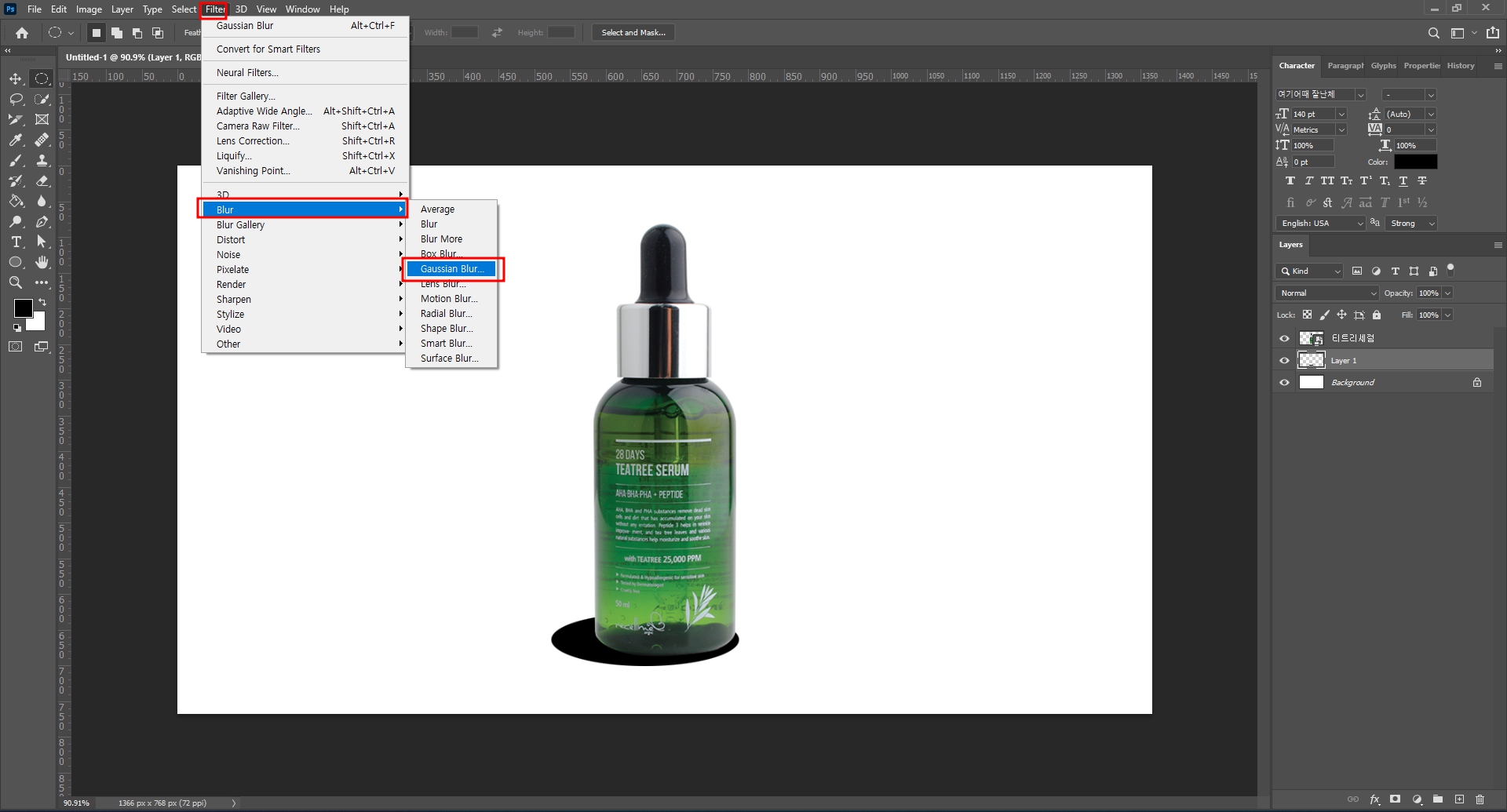Select the Pen tool
The image size is (1507, 812).
coord(42,221)
